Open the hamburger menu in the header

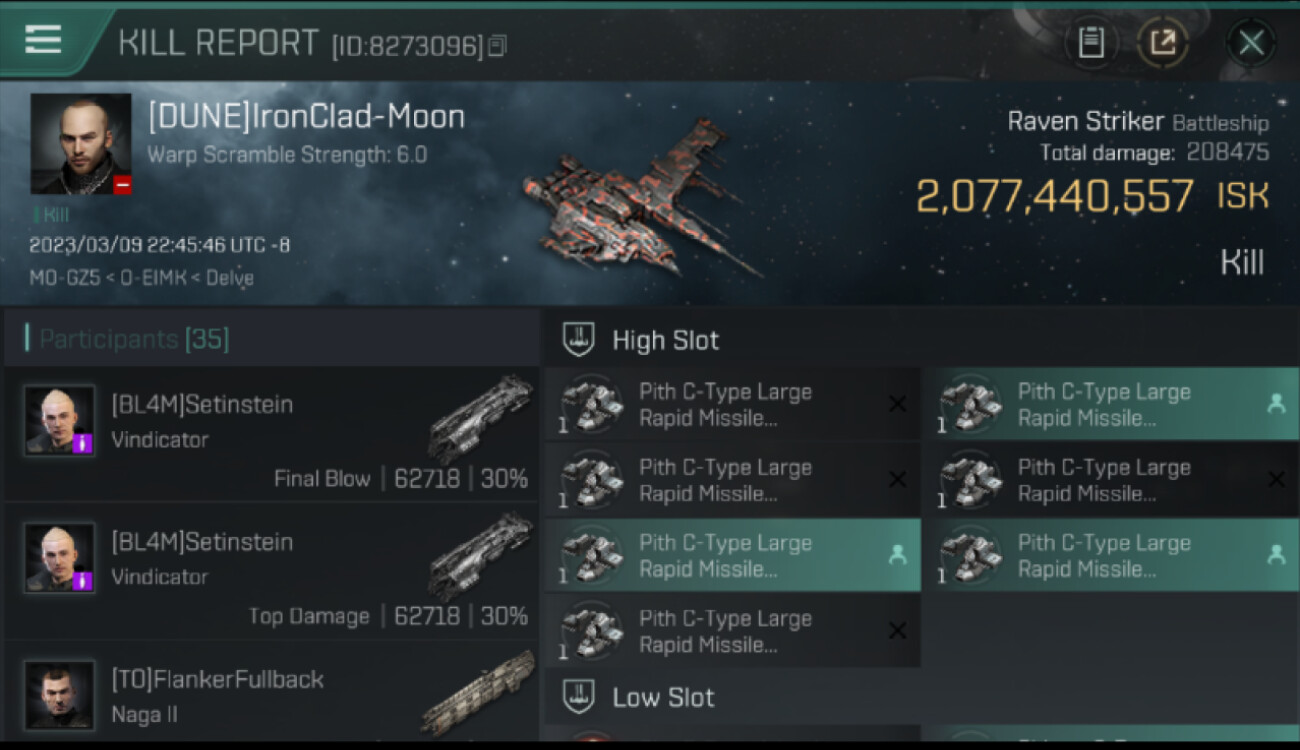(x=43, y=40)
